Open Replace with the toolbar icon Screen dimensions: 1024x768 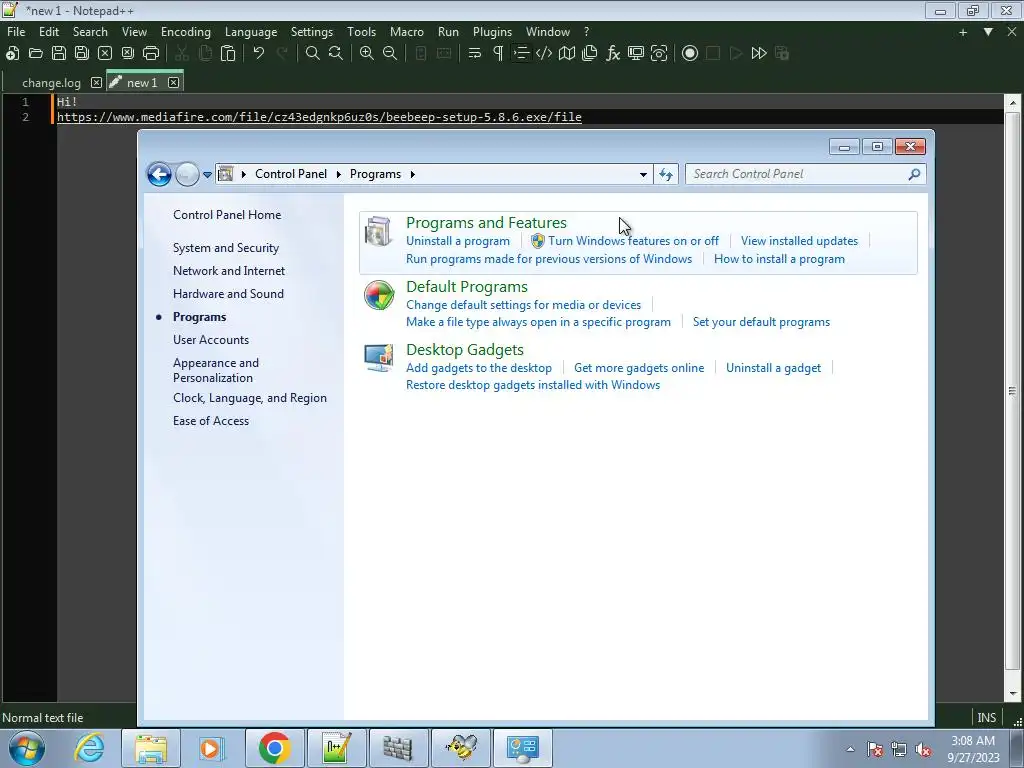point(336,54)
